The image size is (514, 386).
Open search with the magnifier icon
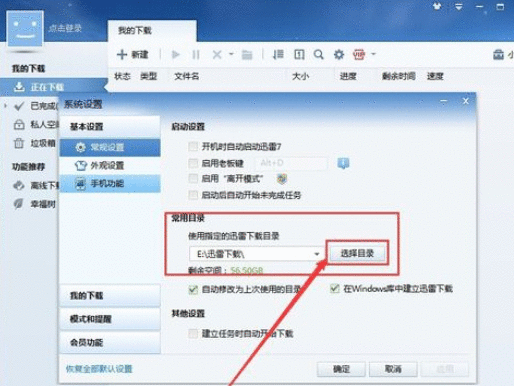click(319, 54)
